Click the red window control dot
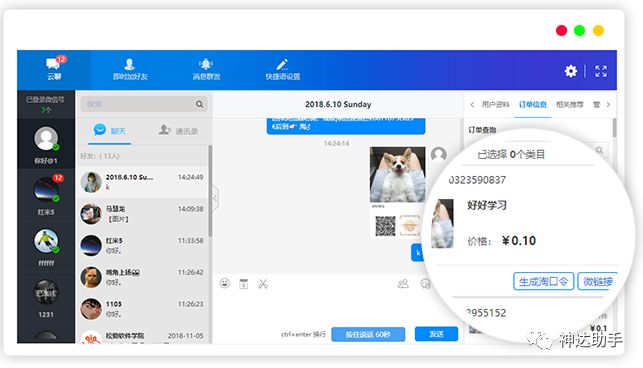Viewport: 643px width, 368px height. [561, 30]
